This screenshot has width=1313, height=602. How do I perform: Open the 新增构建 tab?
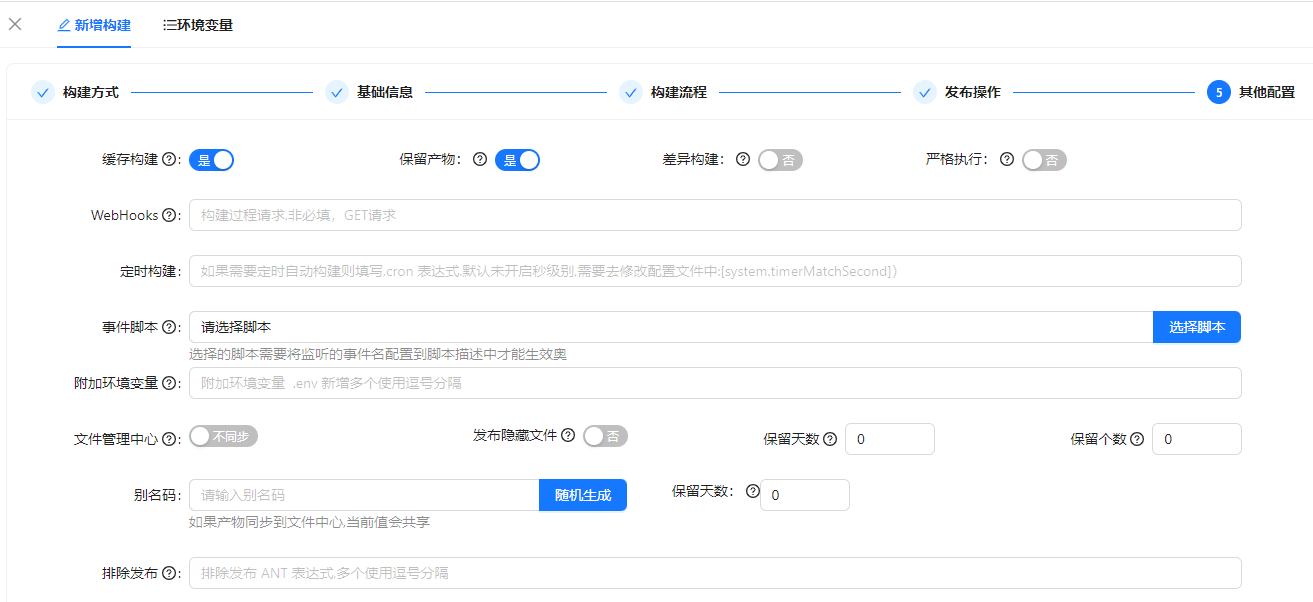click(x=94, y=25)
